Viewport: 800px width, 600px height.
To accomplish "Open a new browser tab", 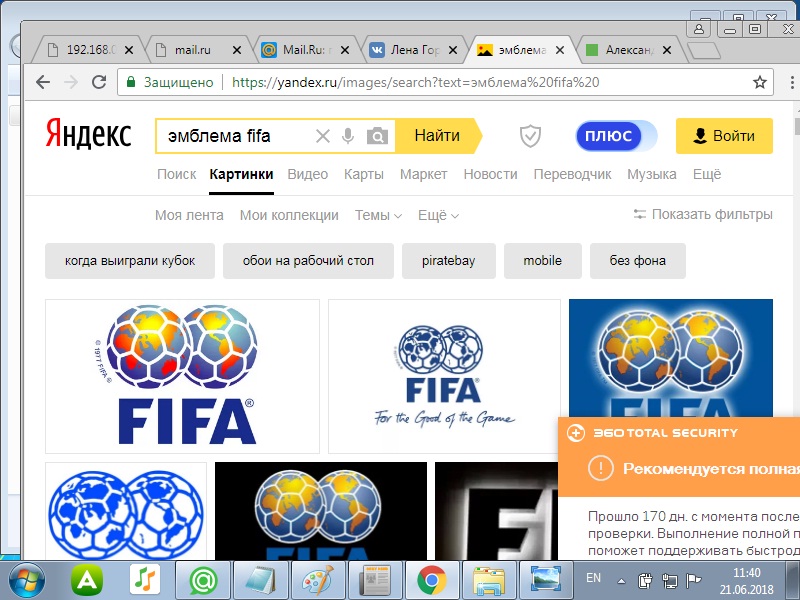I will click(x=704, y=51).
